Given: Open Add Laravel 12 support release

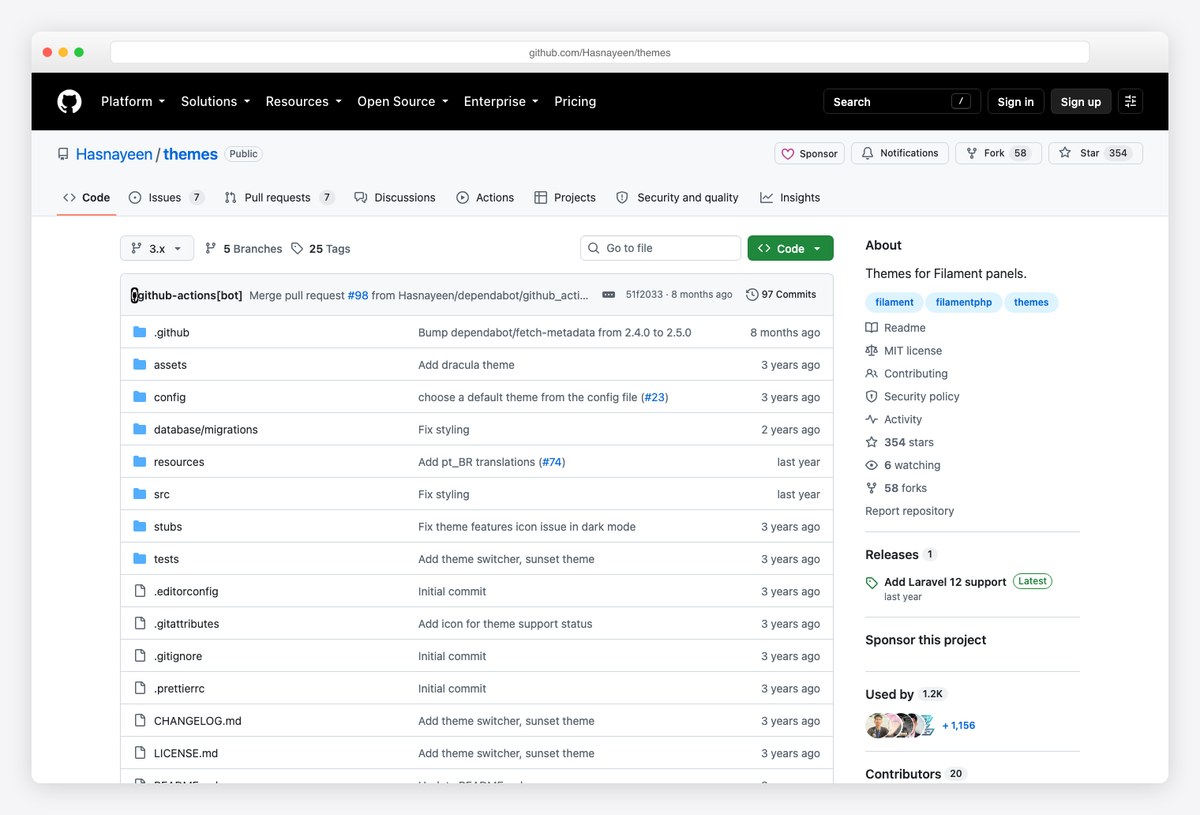Looking at the screenshot, I should [945, 582].
